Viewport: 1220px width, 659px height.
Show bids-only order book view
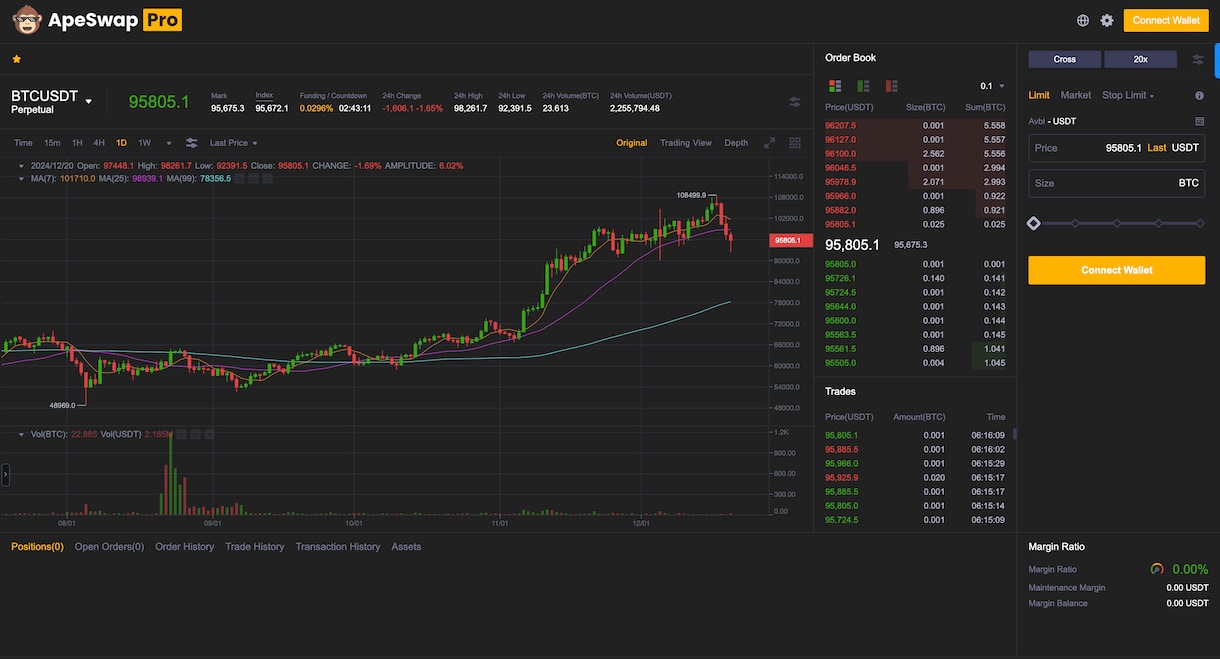coord(863,86)
